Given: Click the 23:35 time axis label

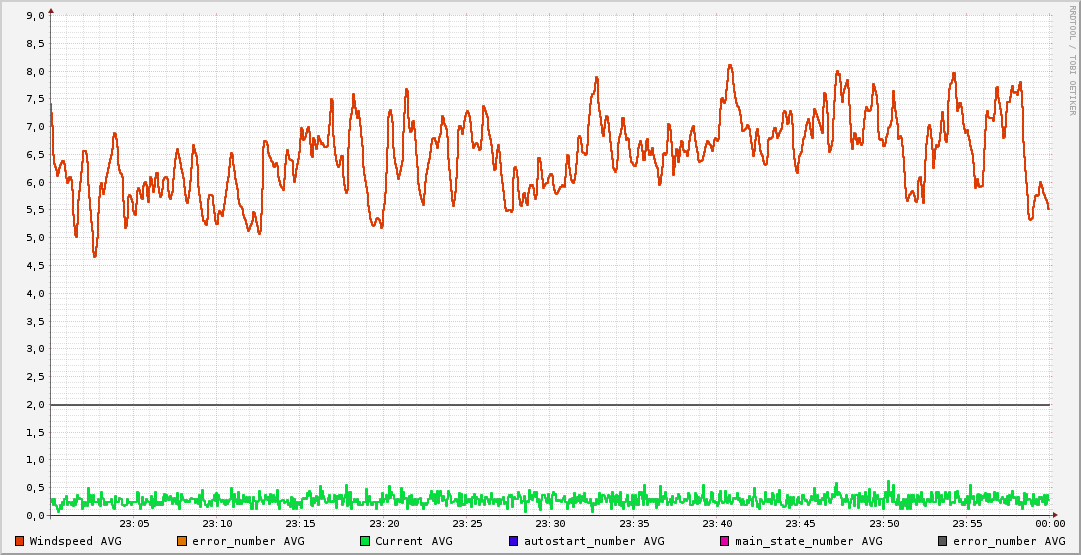Looking at the screenshot, I should coord(634,525).
